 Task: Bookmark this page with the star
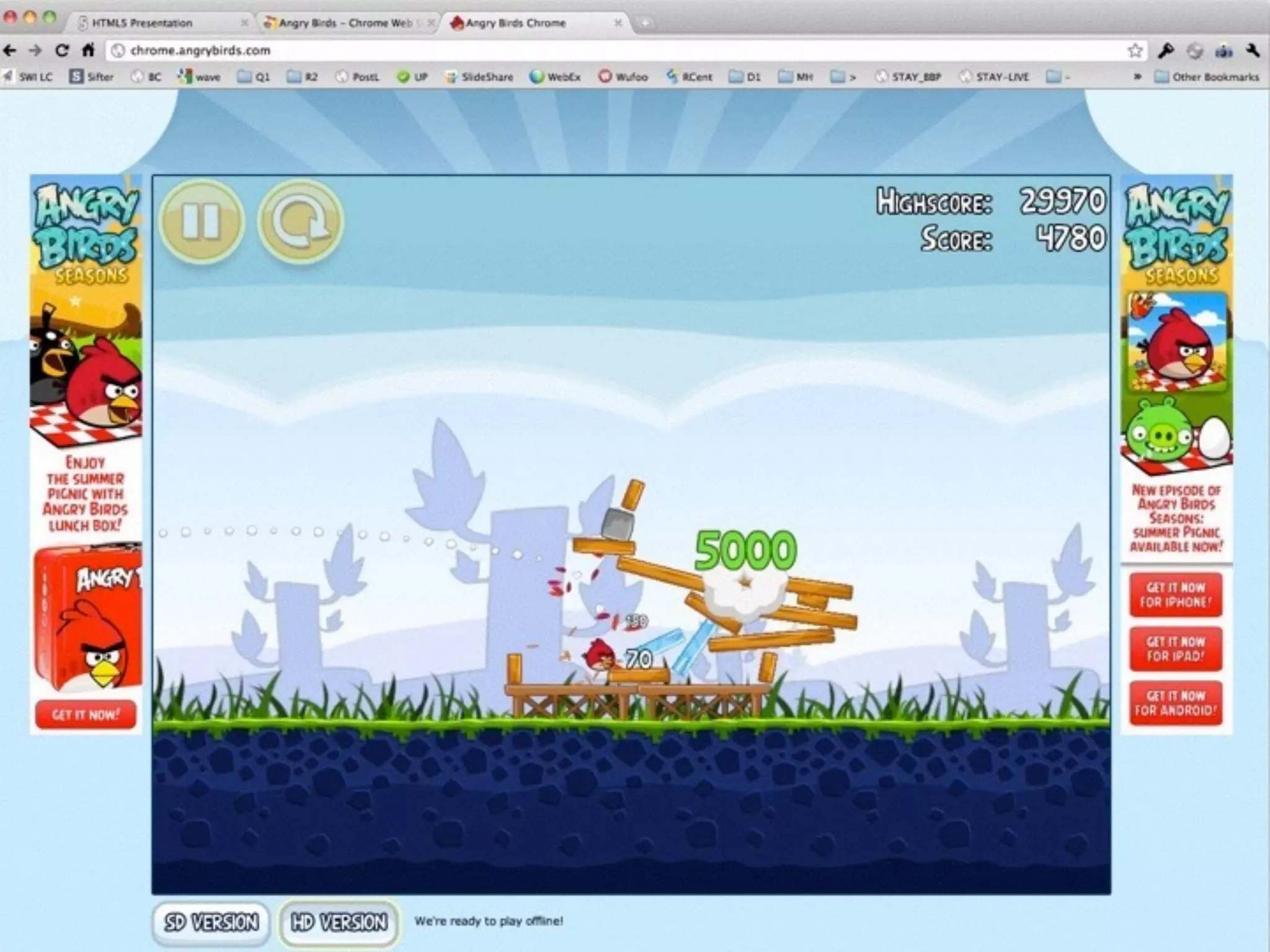(x=1134, y=51)
